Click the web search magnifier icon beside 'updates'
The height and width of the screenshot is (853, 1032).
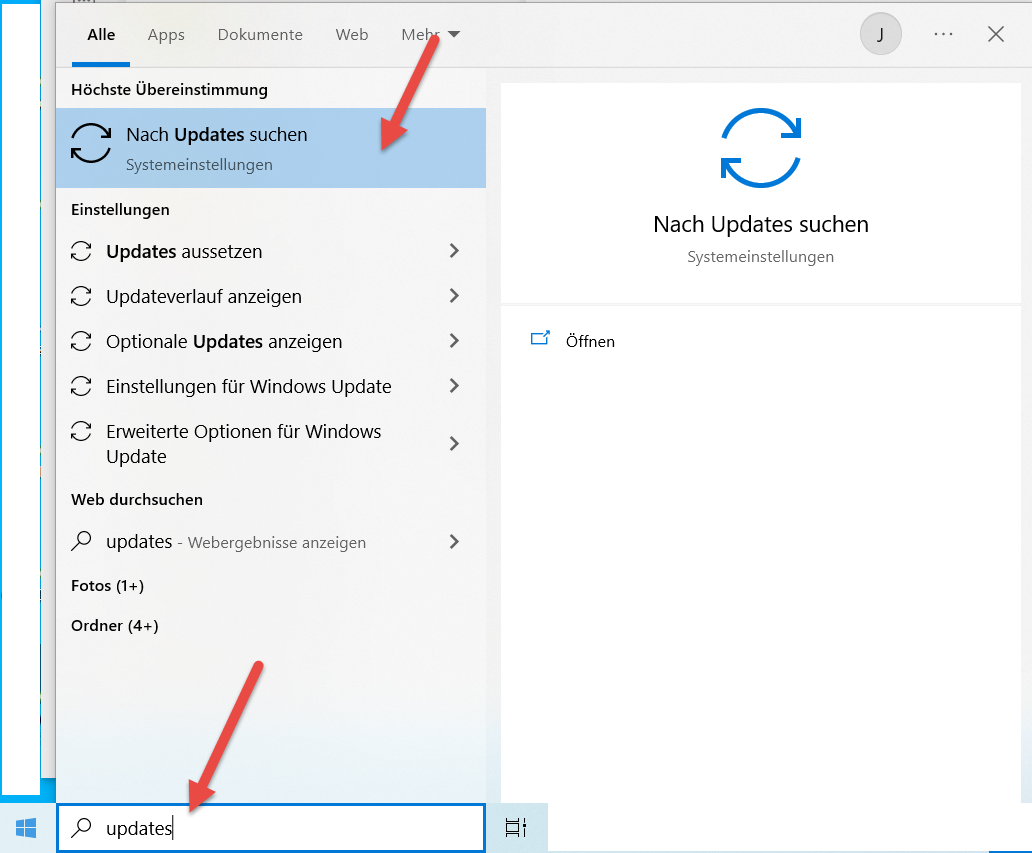coord(81,541)
